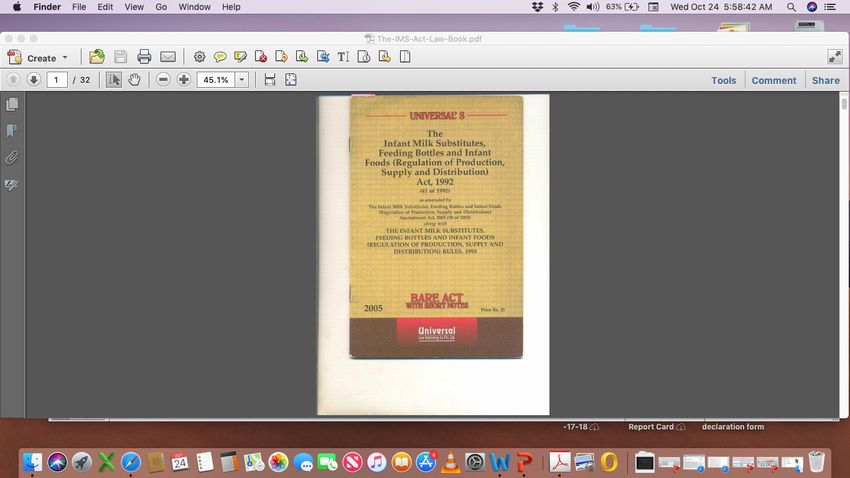Open the Bookmarks side panel
This screenshot has width=850, height=478.
pyautogui.click(x=12, y=131)
